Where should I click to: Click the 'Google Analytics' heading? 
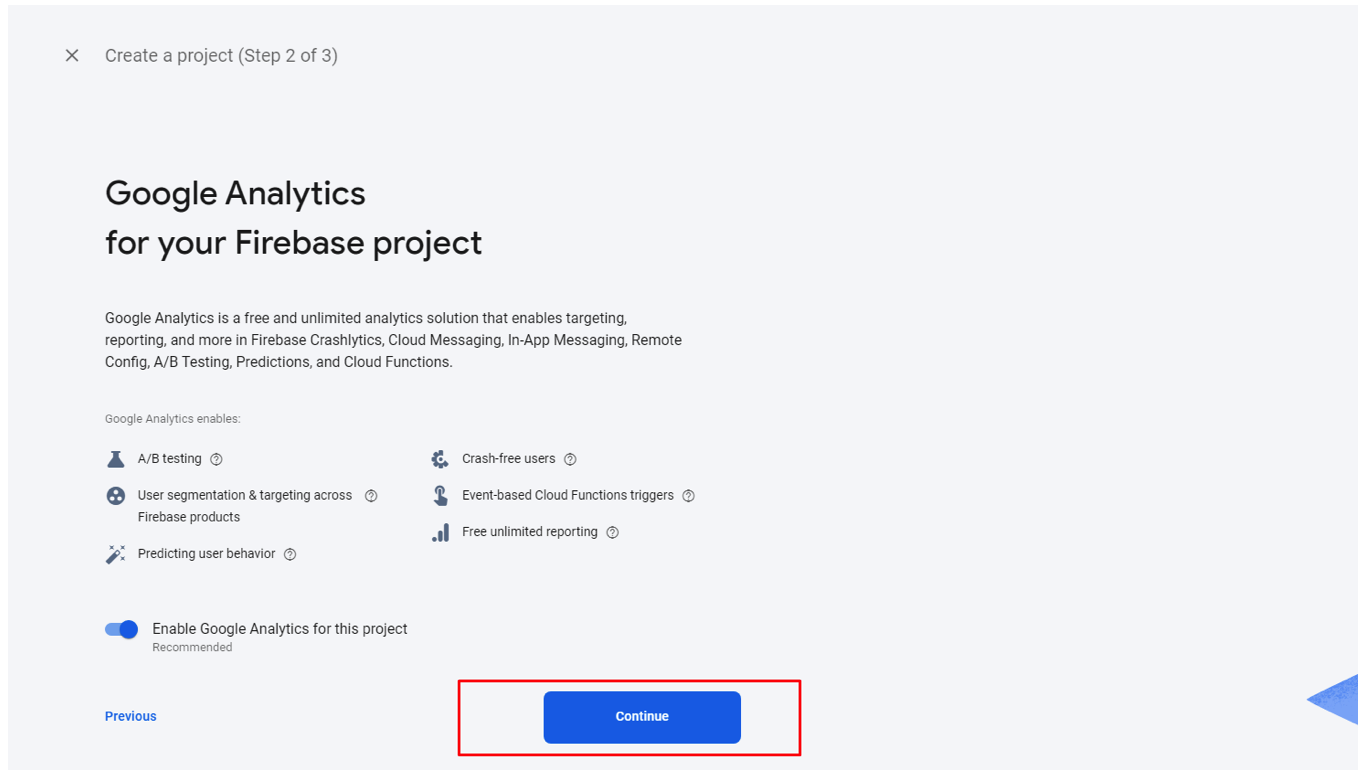(235, 193)
